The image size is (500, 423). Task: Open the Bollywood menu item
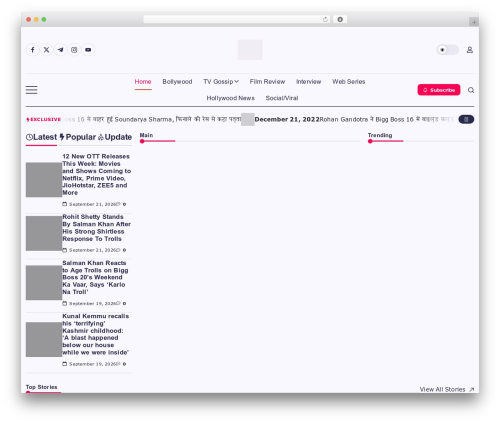coord(177,82)
